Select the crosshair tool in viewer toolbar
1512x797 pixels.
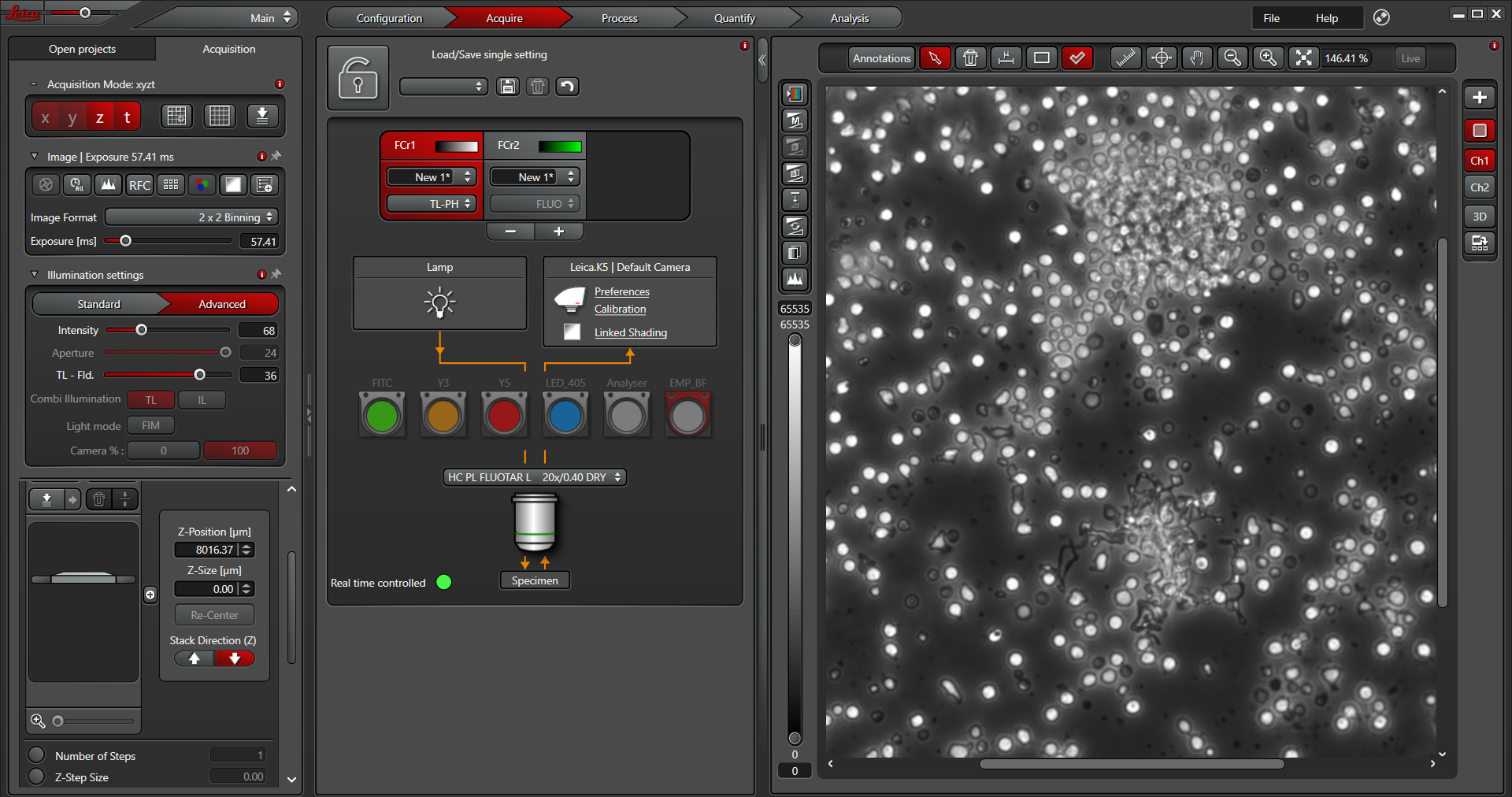tap(1162, 58)
